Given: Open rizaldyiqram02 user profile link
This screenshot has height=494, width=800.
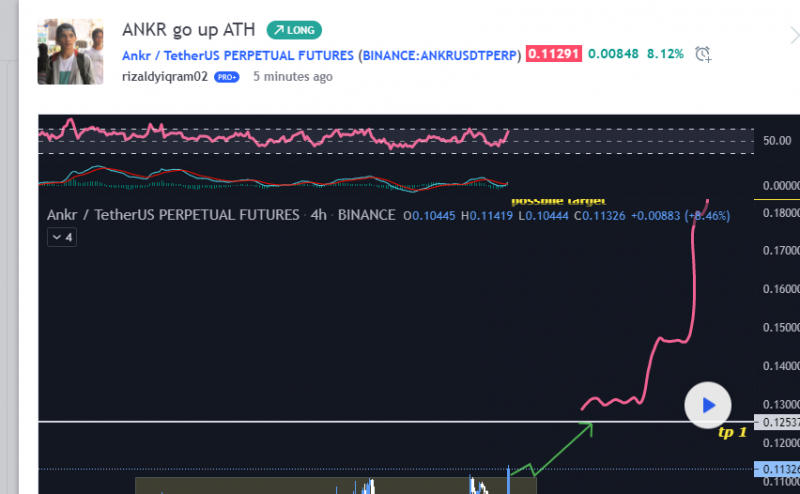Looking at the screenshot, I should click(x=165, y=76).
